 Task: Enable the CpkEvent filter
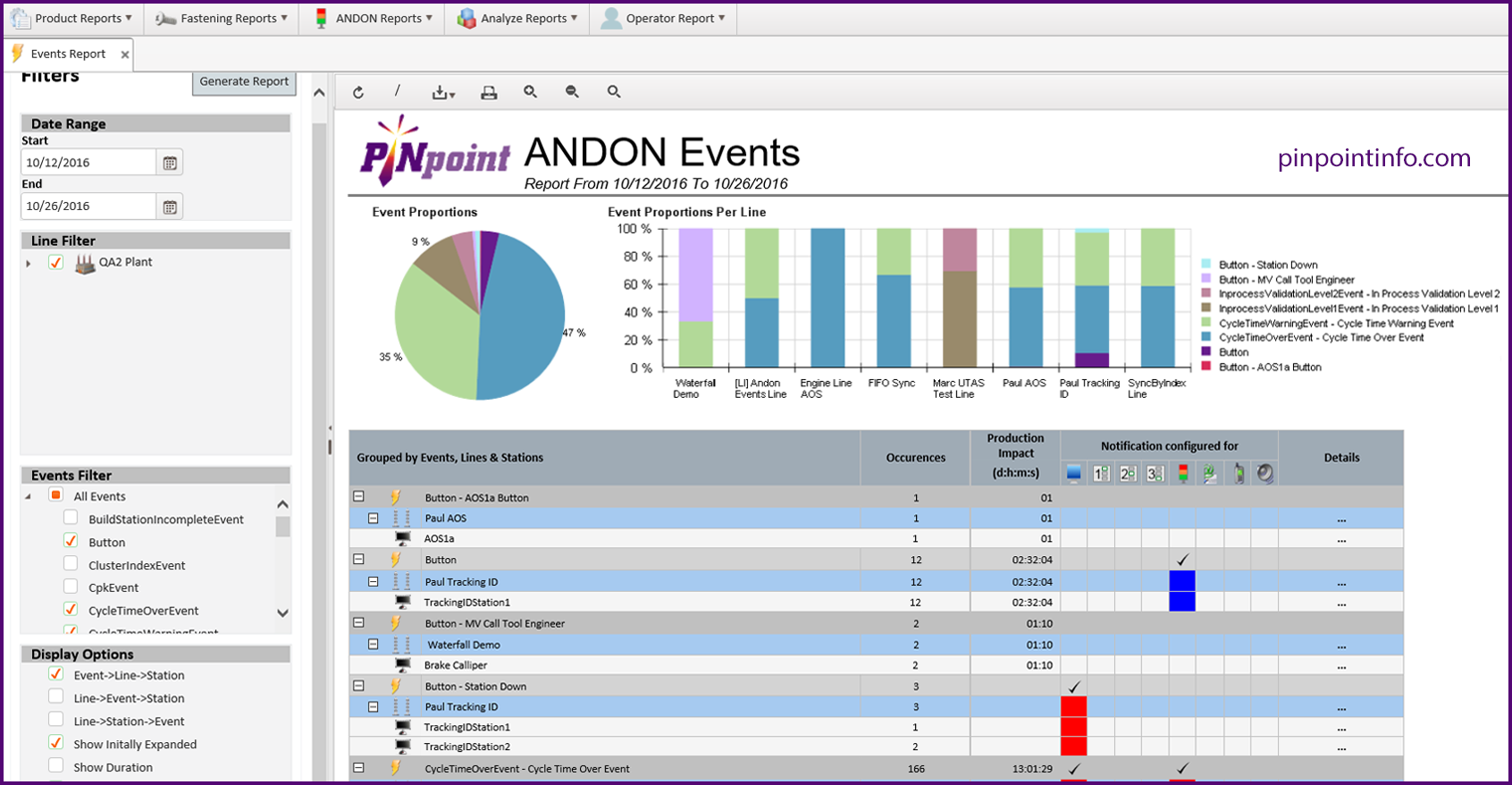click(70, 587)
